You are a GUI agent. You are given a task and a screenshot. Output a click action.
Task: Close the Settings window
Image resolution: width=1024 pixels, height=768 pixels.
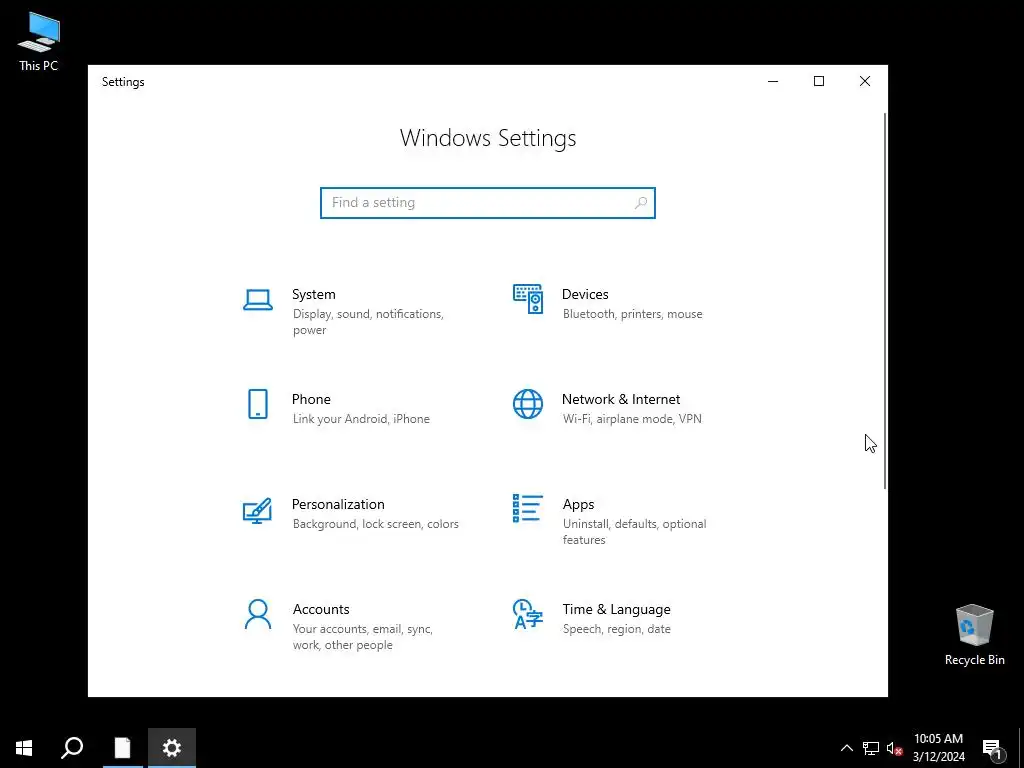(x=865, y=82)
